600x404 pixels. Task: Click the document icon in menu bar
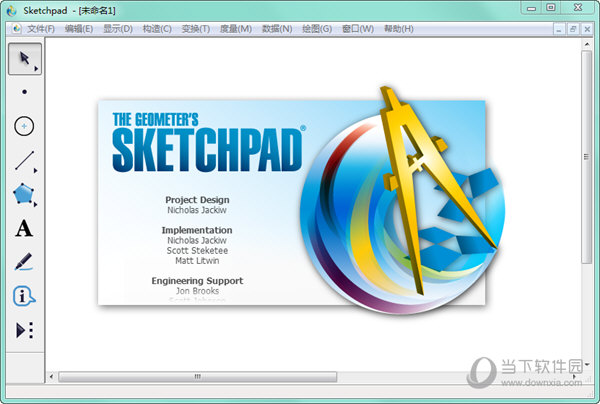pyautogui.click(x=16, y=29)
